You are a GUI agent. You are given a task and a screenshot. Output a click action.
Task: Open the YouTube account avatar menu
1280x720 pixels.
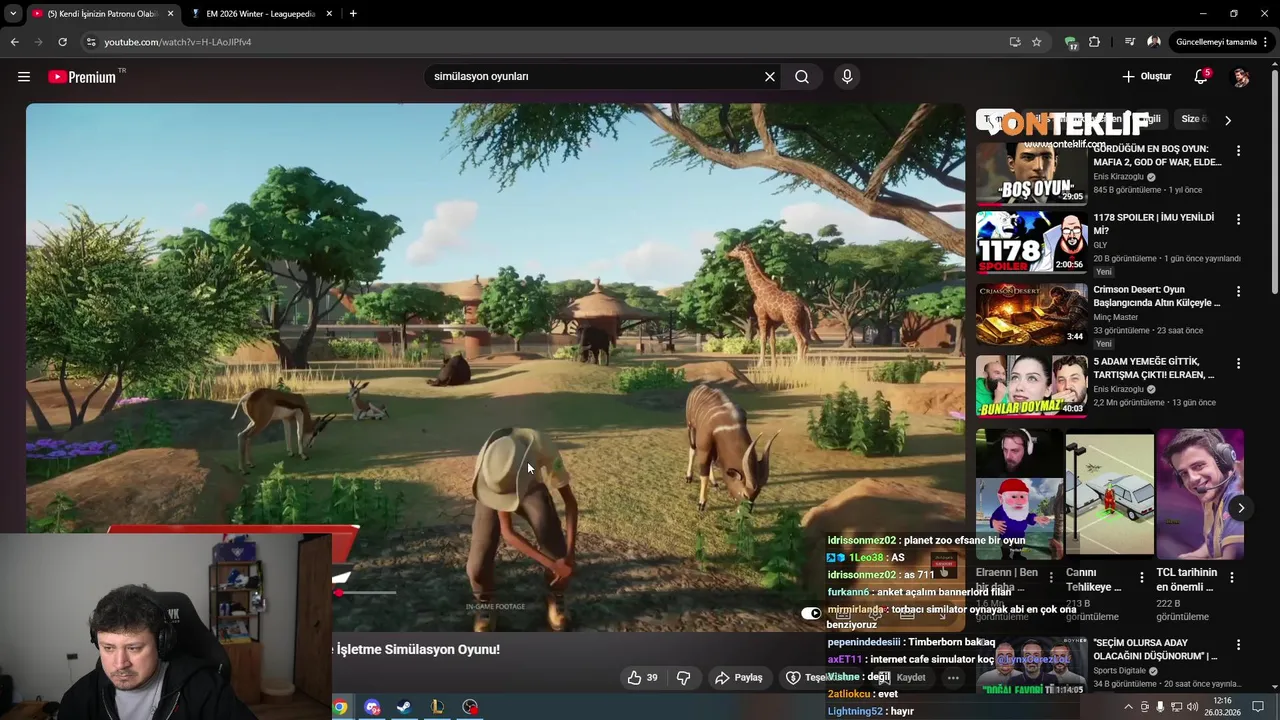pos(1241,77)
